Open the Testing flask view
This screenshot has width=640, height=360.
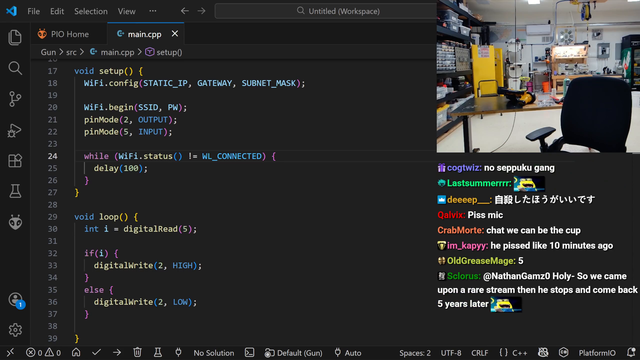click(15, 191)
